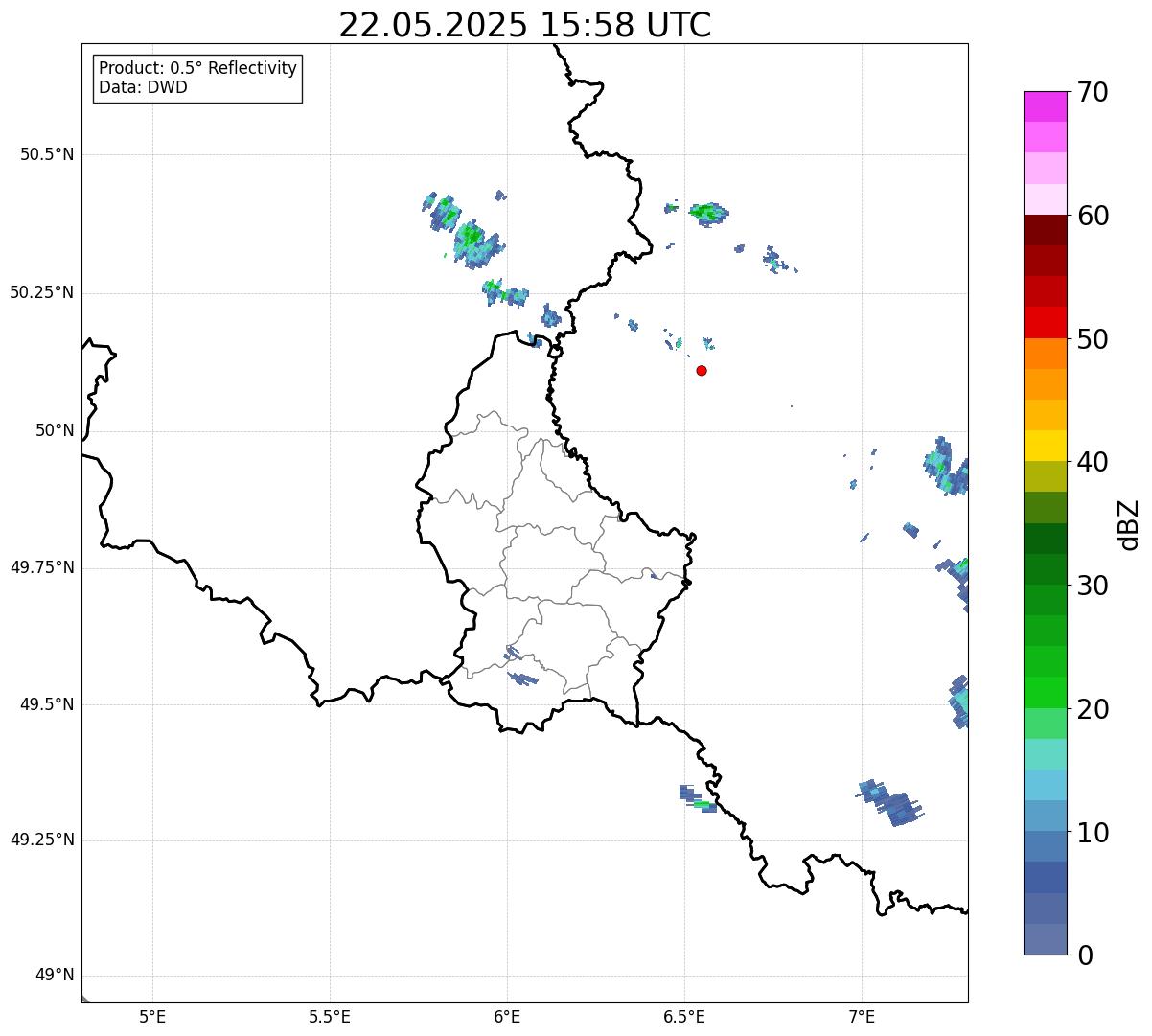Click the Product: 0.5° Reflectivity label
This screenshot has height=1036, width=1152.
tap(198, 68)
